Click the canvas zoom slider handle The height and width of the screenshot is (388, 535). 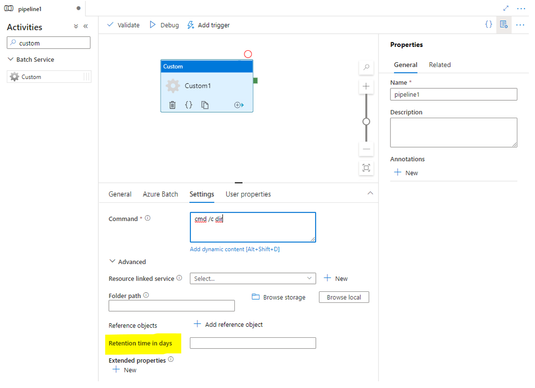pyautogui.click(x=366, y=121)
